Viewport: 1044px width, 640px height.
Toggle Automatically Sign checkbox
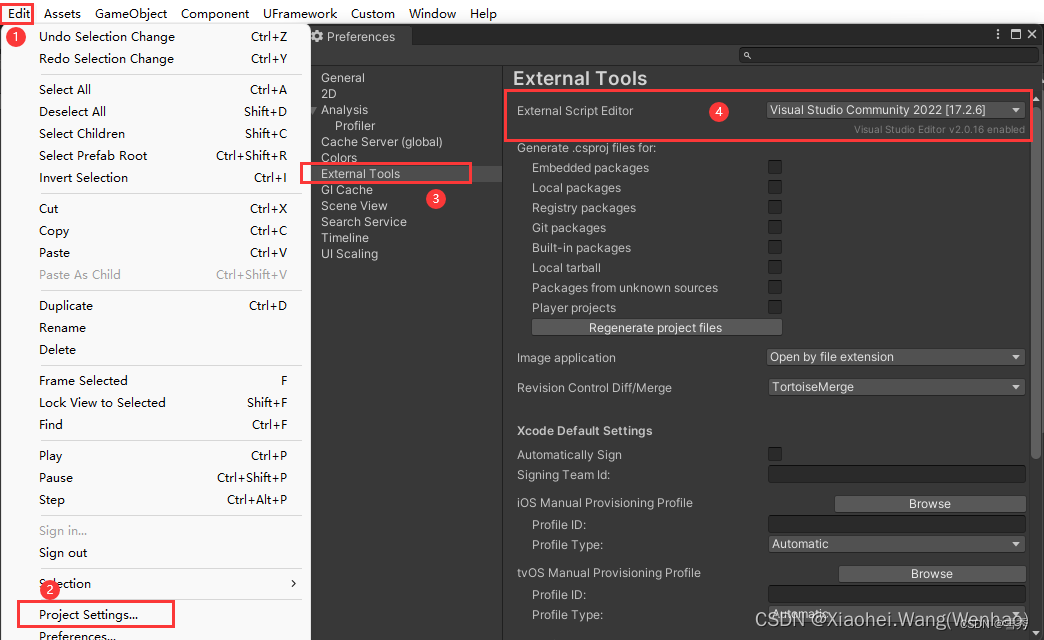click(775, 454)
